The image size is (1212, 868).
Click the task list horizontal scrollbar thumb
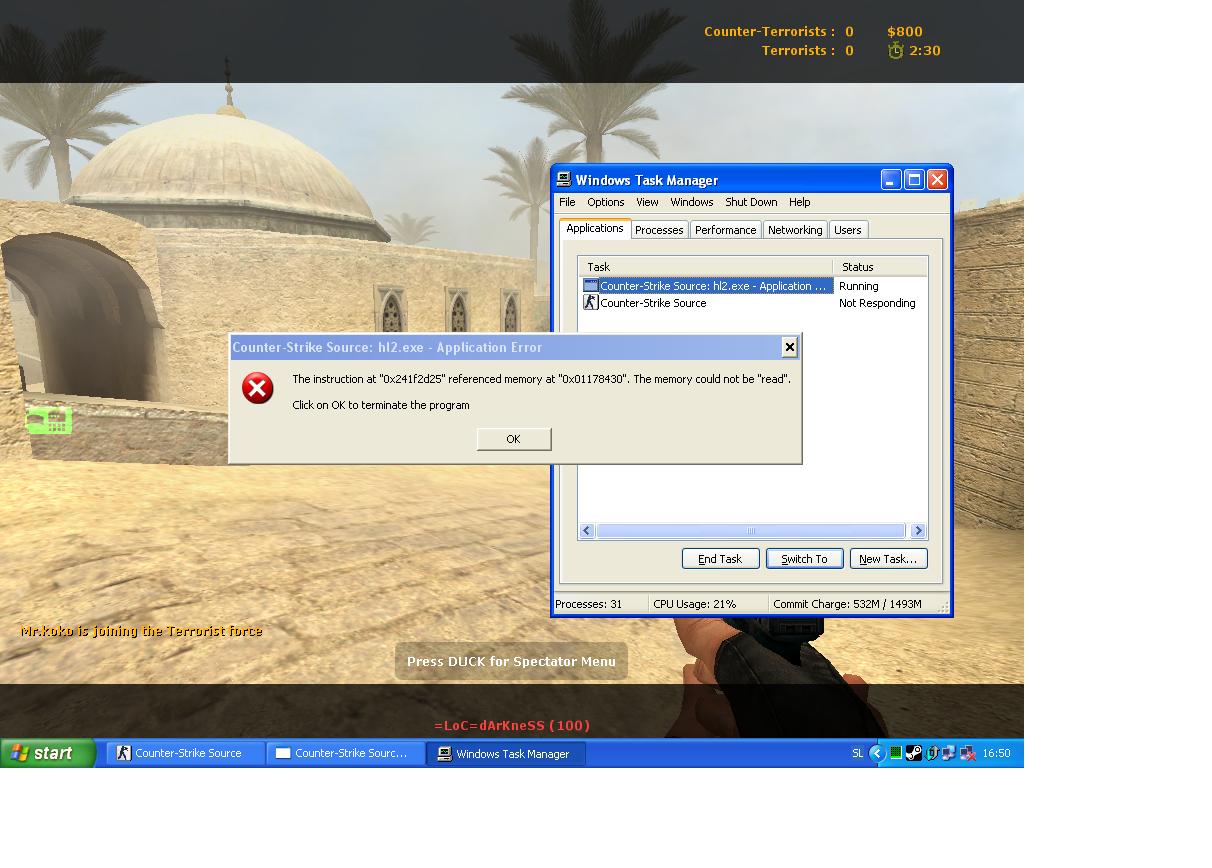[x=751, y=531]
